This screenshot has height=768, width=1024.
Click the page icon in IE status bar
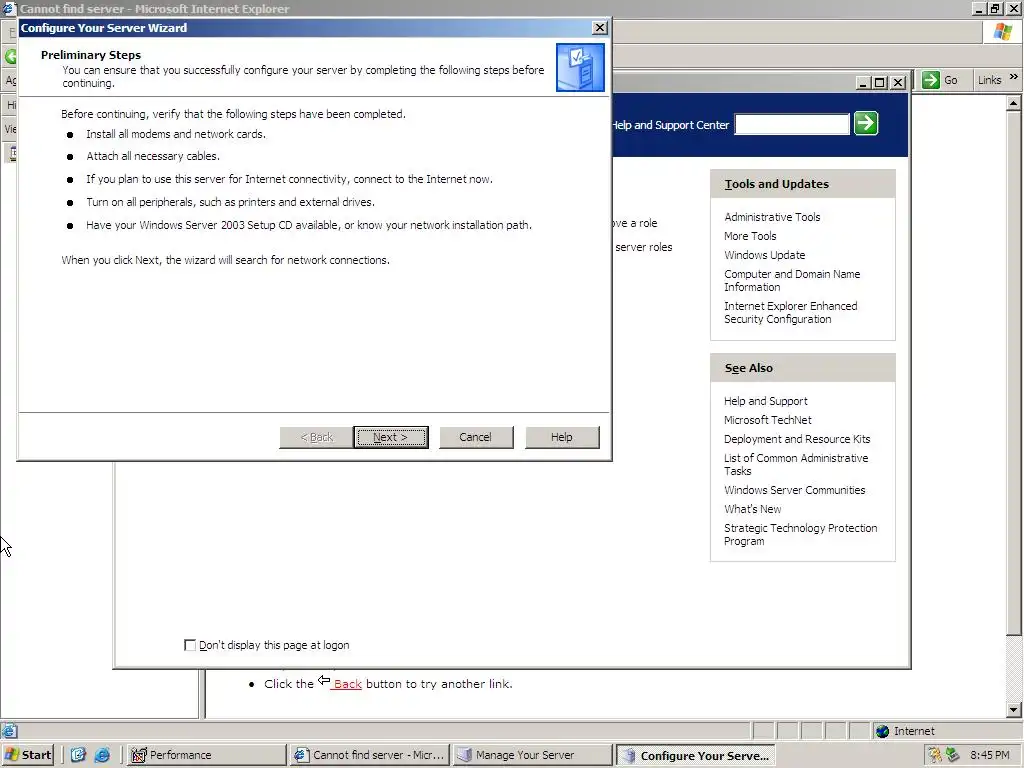coord(9,731)
